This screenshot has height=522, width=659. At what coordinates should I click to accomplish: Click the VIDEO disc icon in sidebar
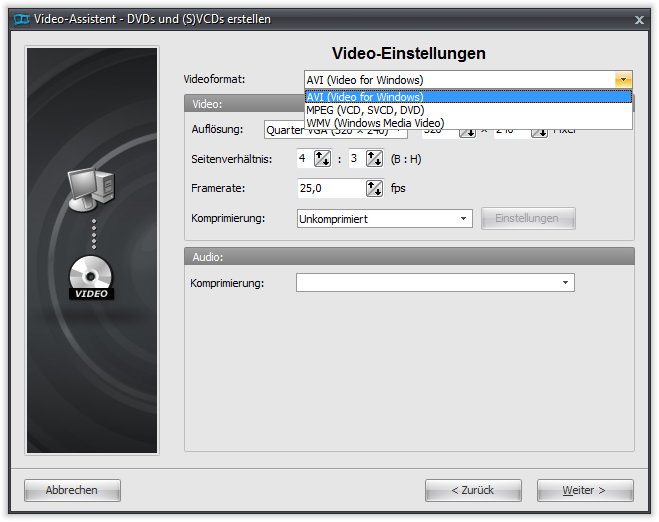(x=92, y=277)
